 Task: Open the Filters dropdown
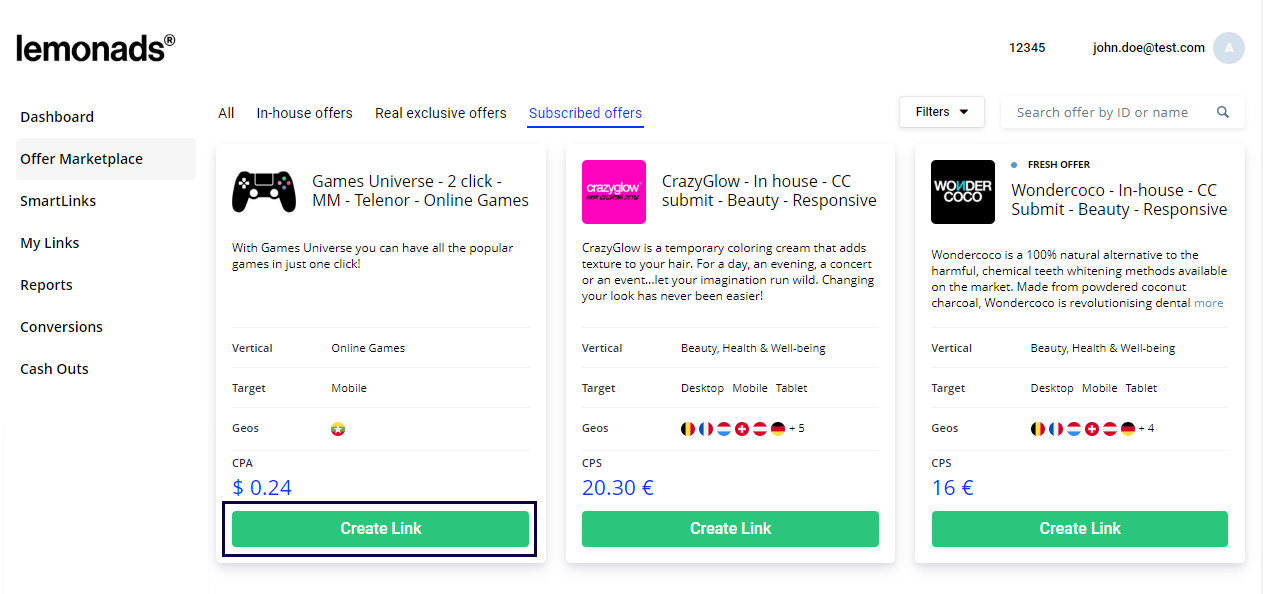[940, 112]
